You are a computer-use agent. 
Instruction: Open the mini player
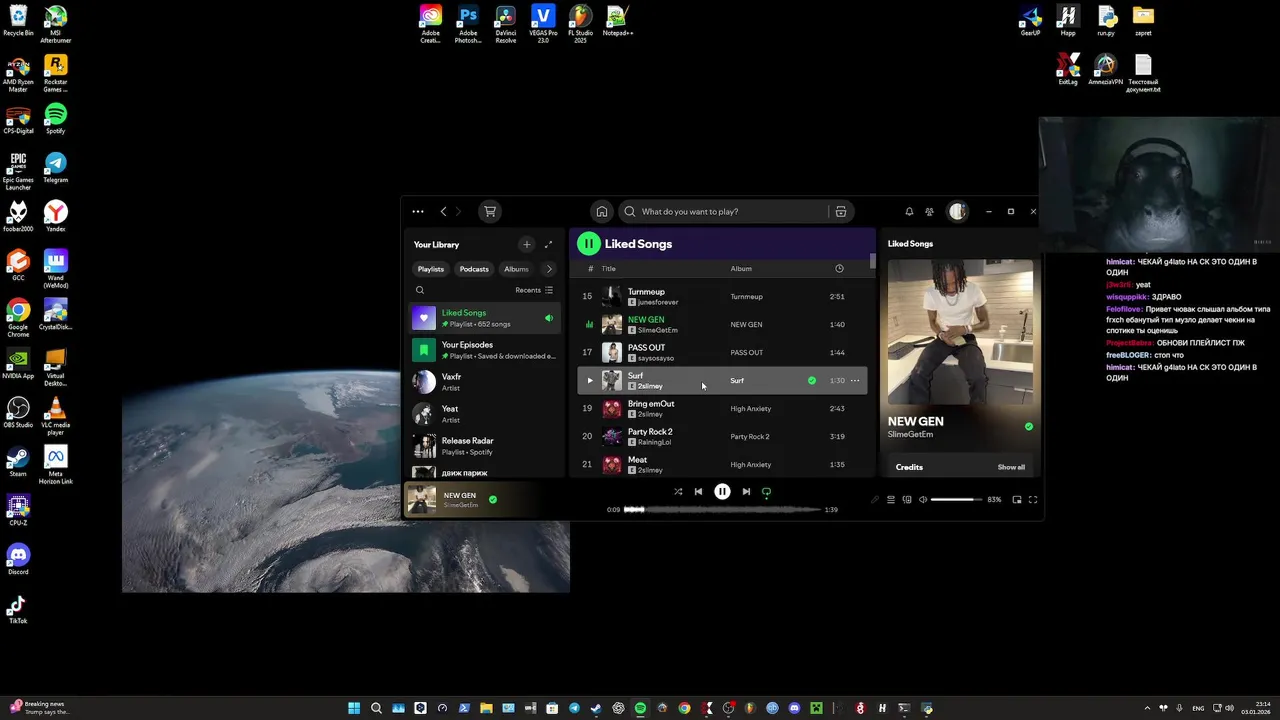[x=1017, y=500]
